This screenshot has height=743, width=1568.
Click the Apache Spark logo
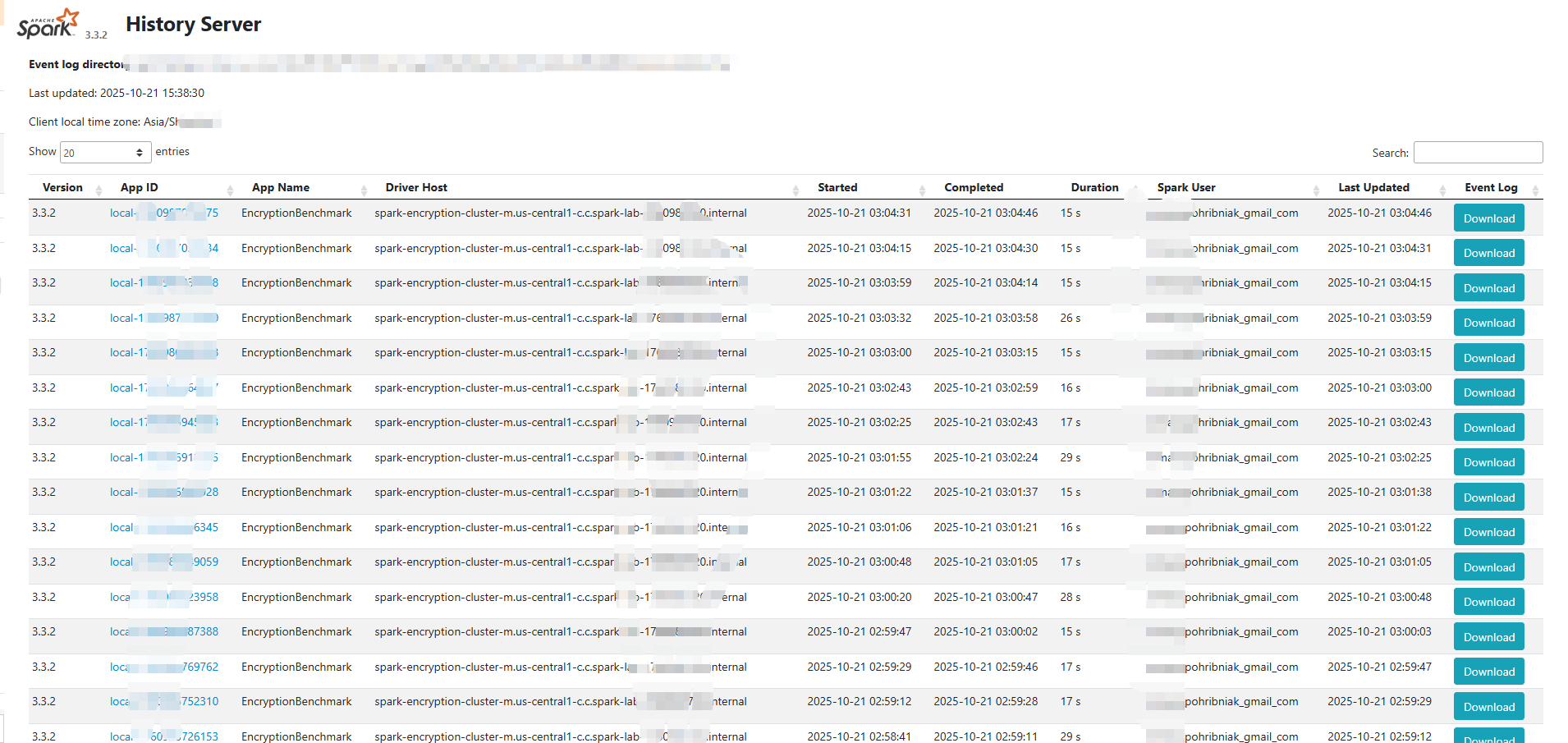[49, 25]
